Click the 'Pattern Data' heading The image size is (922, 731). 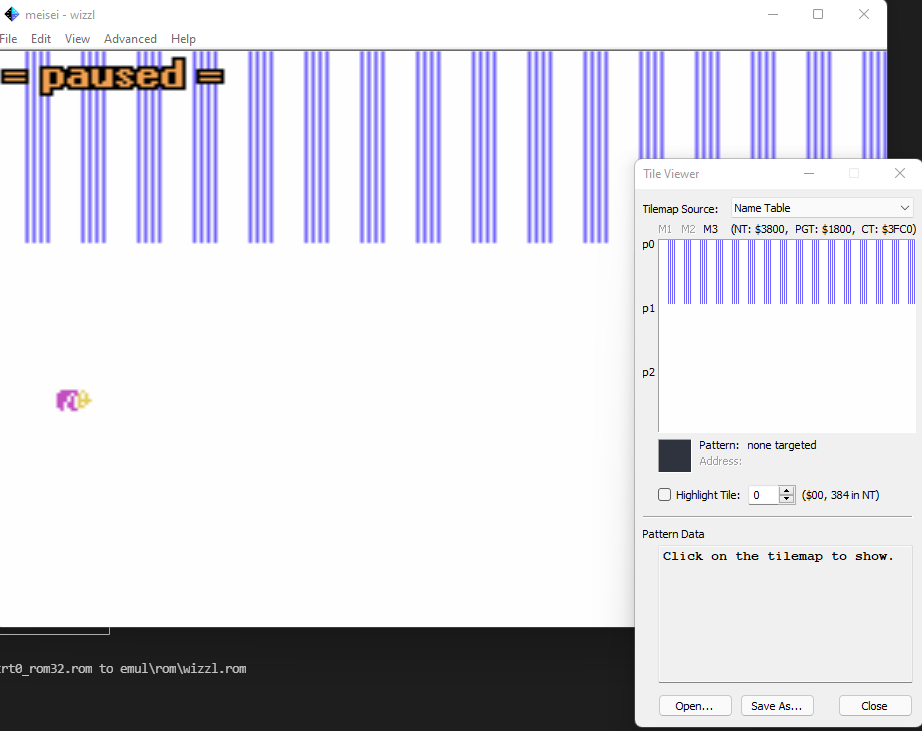click(x=673, y=534)
